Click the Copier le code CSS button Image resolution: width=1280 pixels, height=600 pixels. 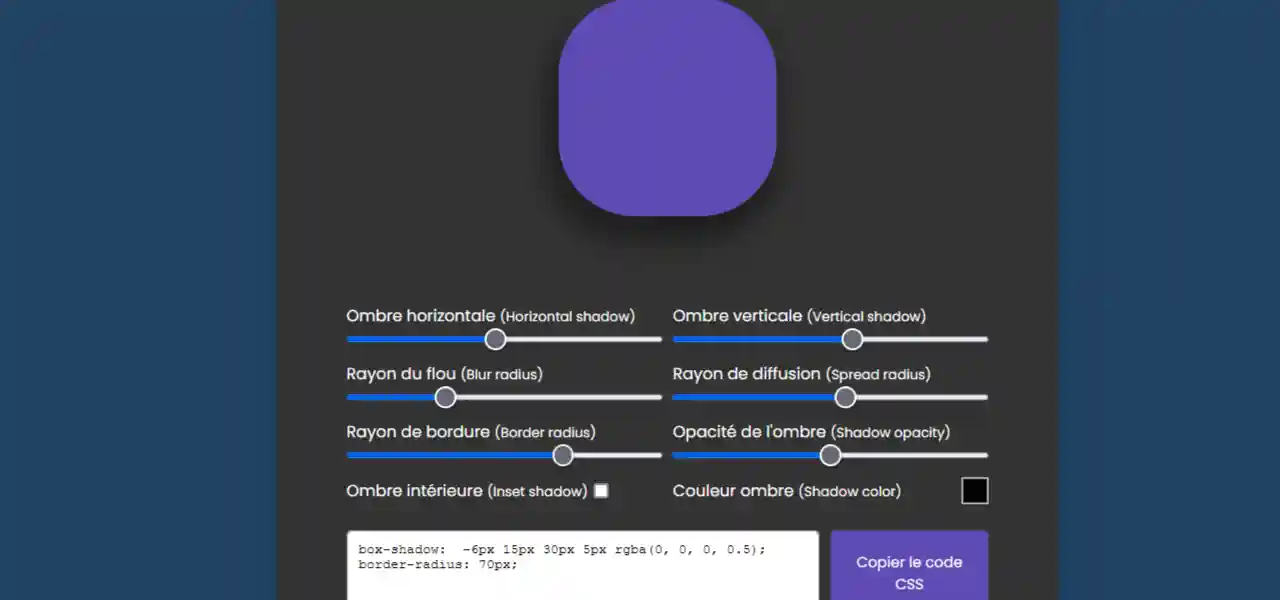coord(909,566)
